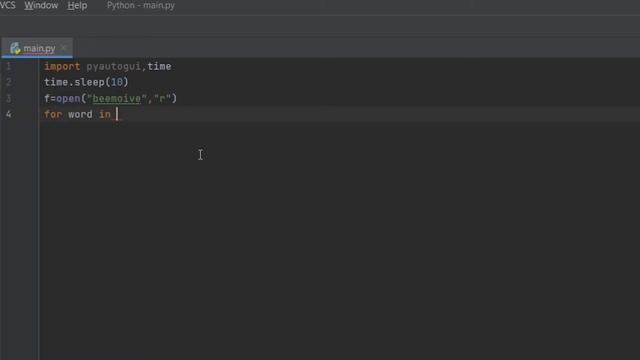Screen dimensions: 640x360
Task: Click 'word' variable on line 4
Action: pyautogui.click(x=80, y=114)
